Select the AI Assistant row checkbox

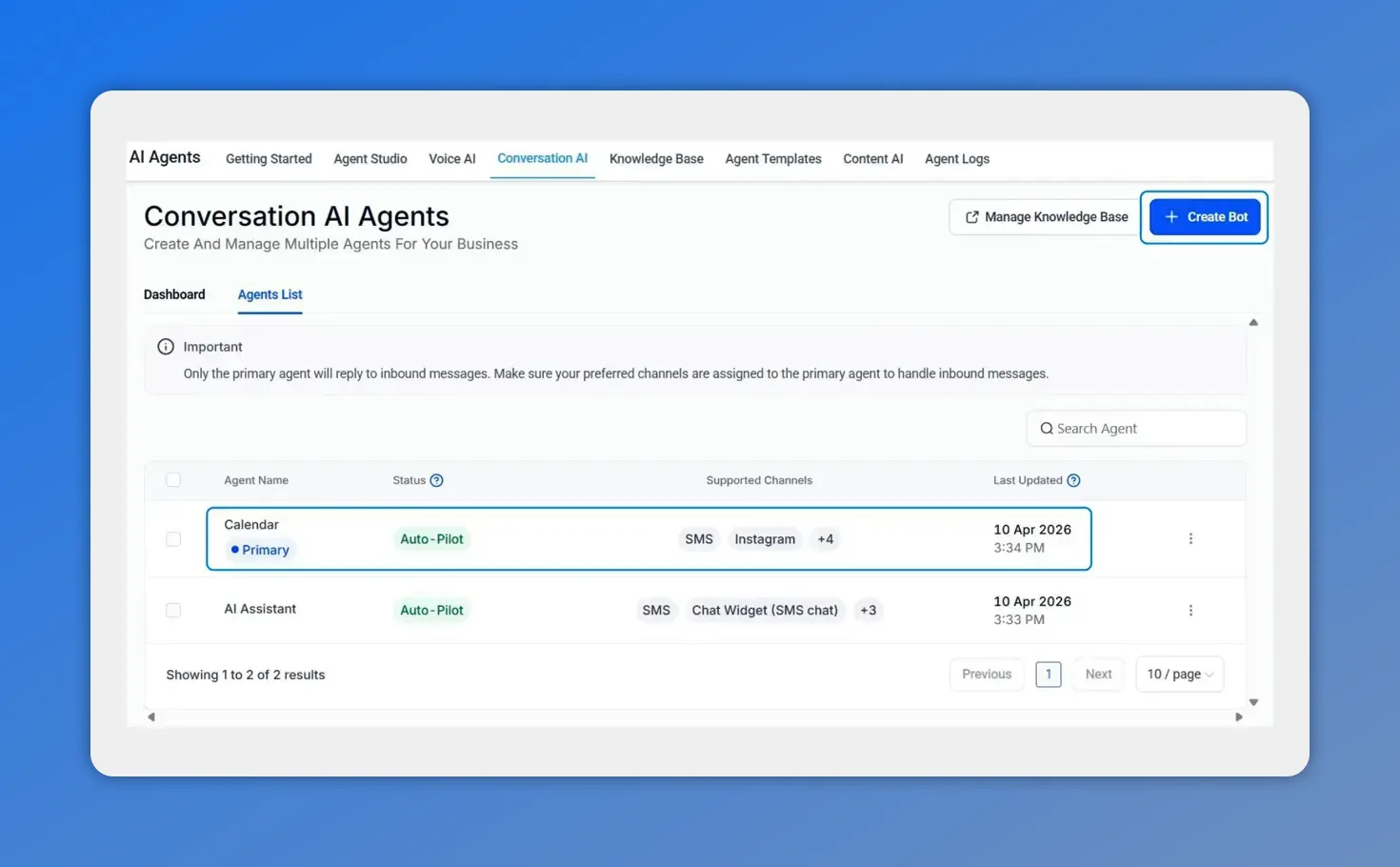click(x=172, y=610)
